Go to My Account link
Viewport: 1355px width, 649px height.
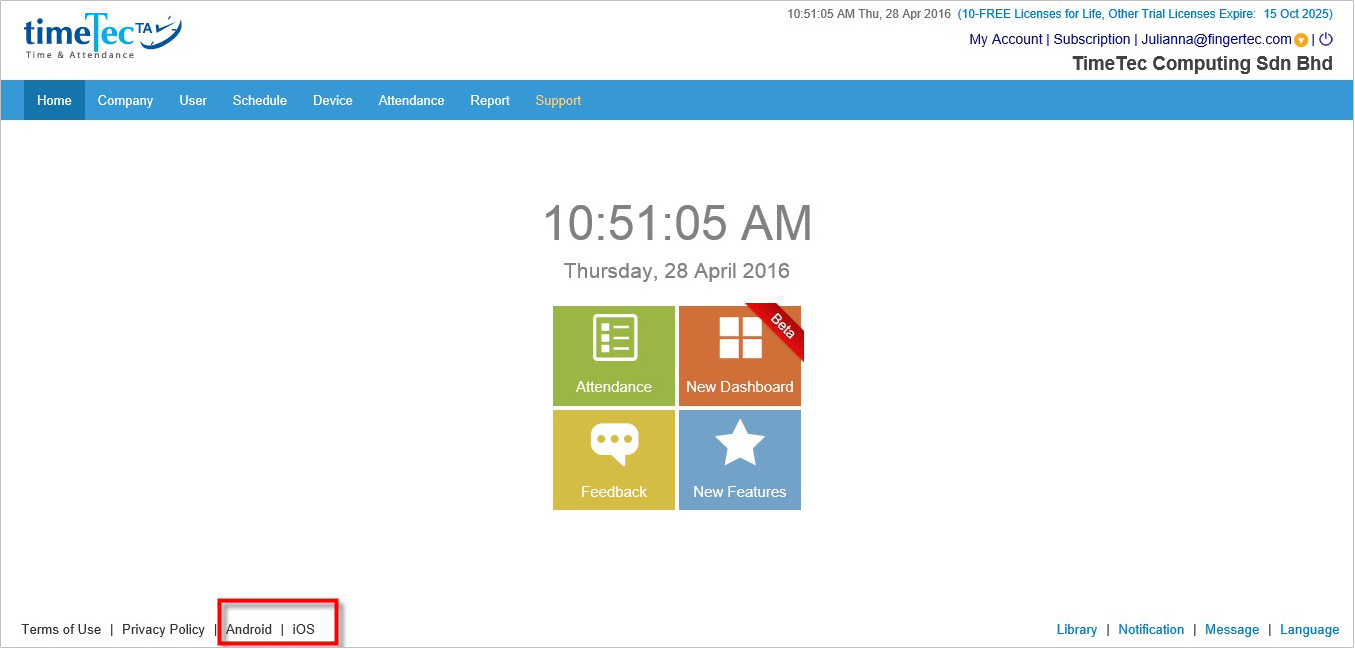click(x=1006, y=39)
